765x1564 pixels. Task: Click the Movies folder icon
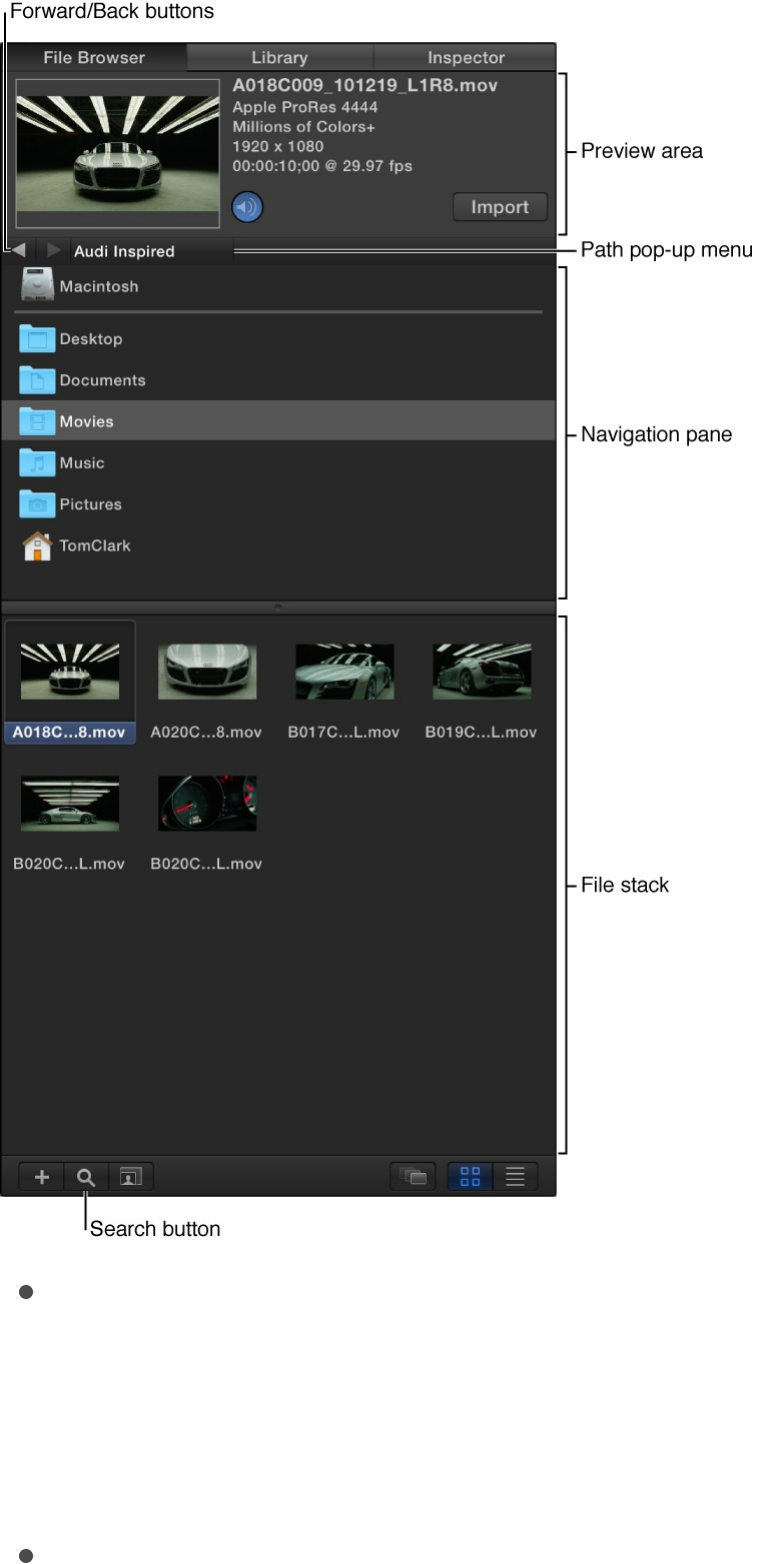(x=37, y=421)
